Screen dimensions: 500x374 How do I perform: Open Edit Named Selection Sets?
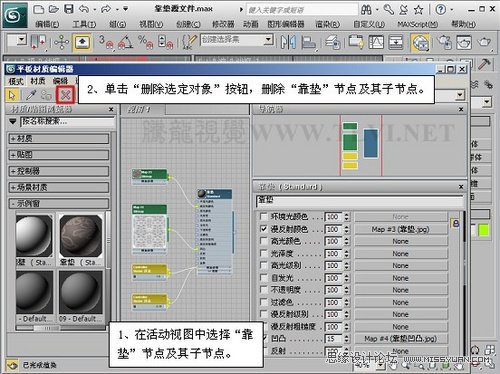[x=190, y=42]
